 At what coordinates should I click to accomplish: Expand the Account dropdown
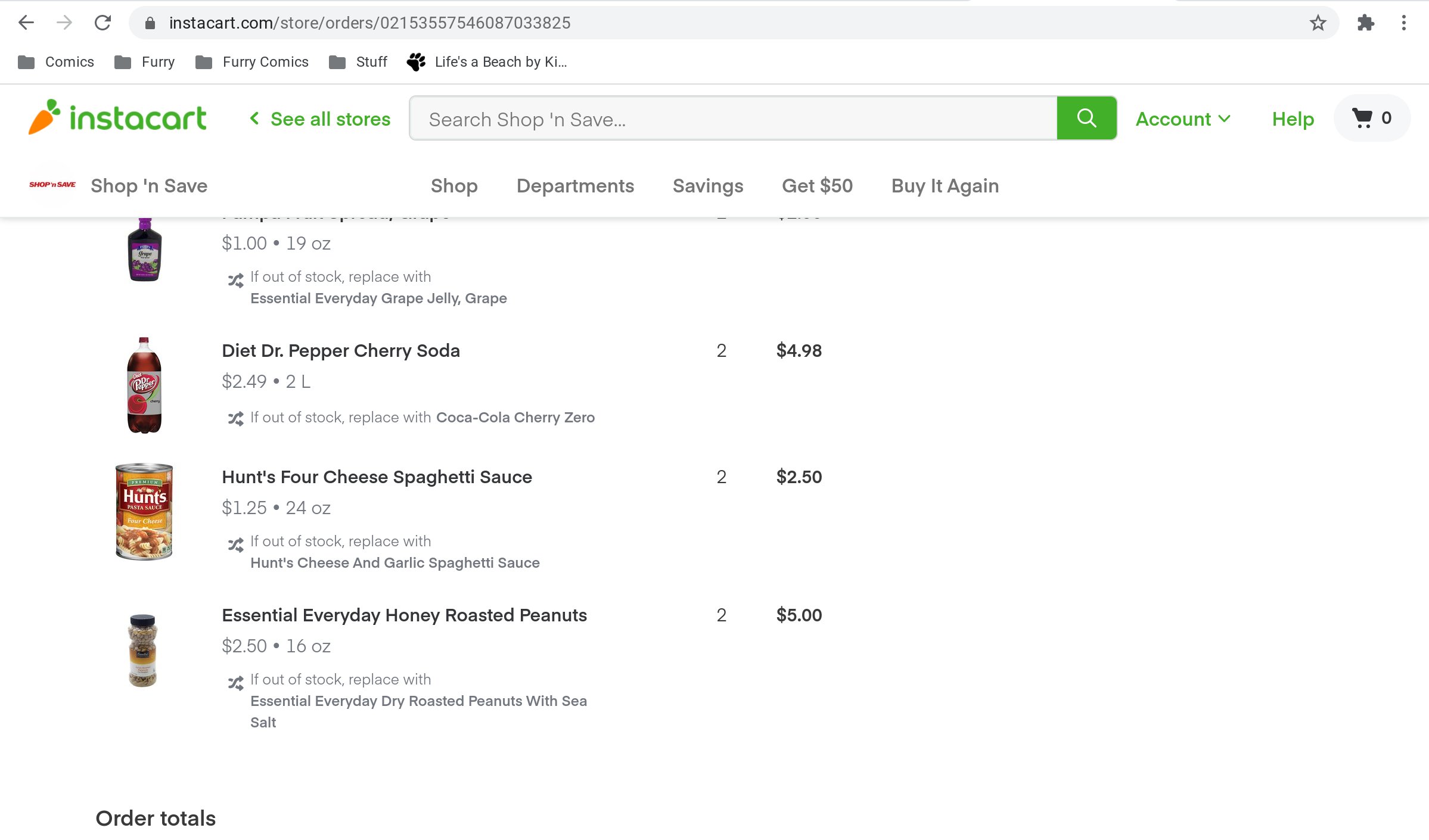coord(1183,119)
